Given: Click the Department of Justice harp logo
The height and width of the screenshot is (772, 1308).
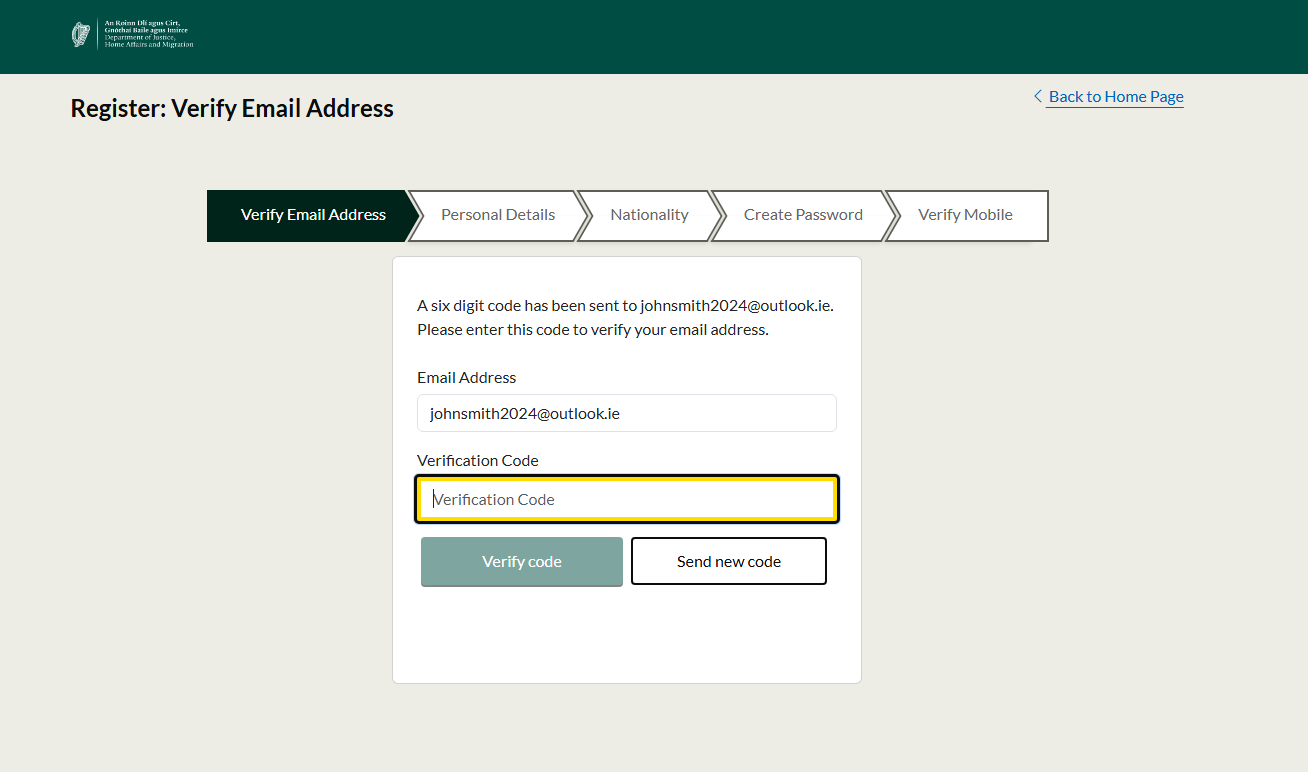Looking at the screenshot, I should point(81,34).
